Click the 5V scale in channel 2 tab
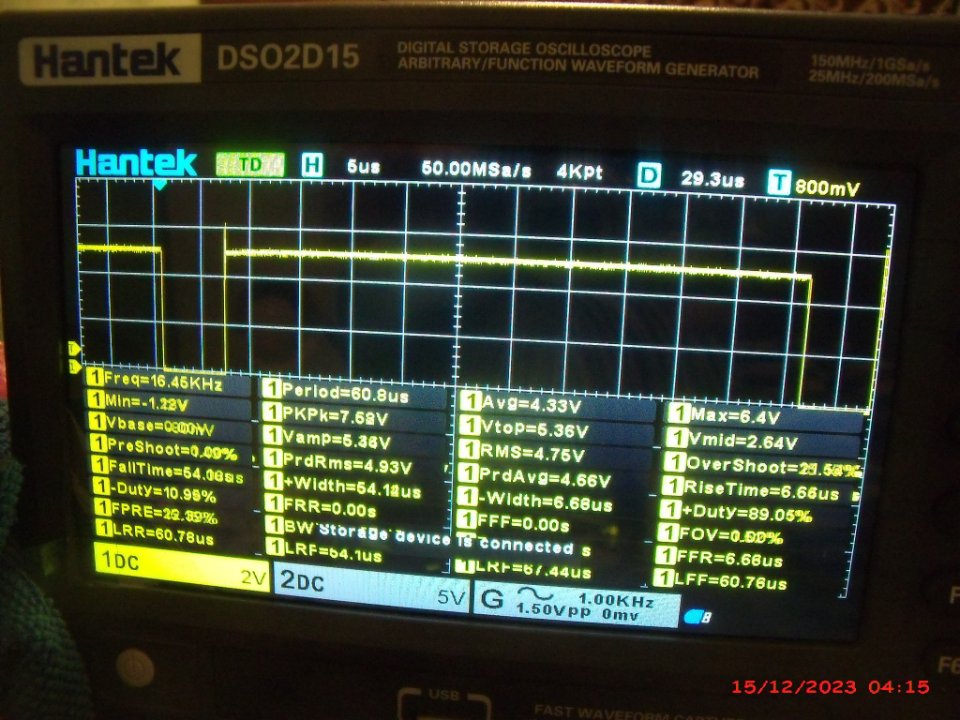This screenshot has width=960, height=720. pyautogui.click(x=452, y=596)
